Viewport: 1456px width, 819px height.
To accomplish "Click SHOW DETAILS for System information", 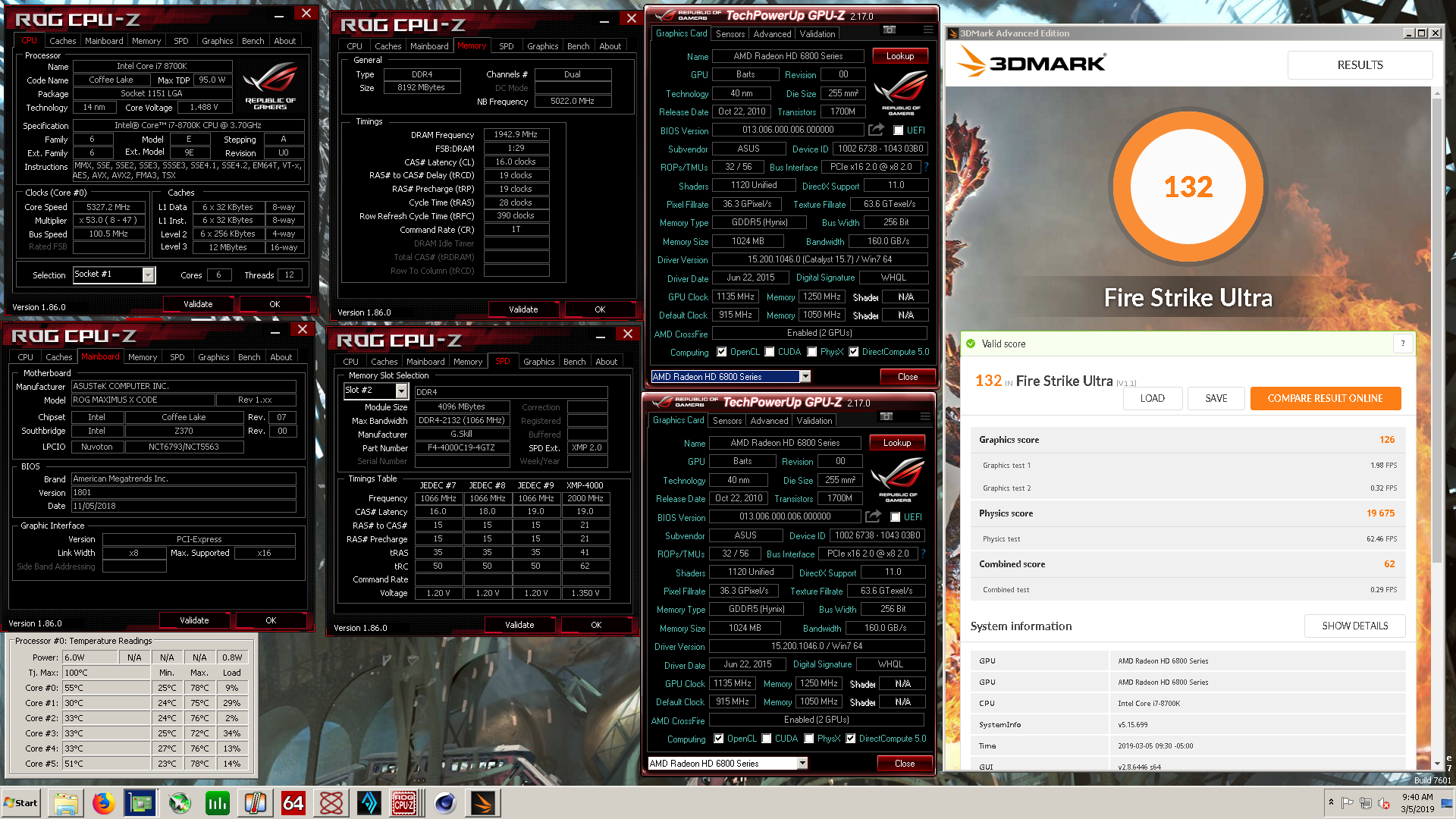I will pos(1355,626).
